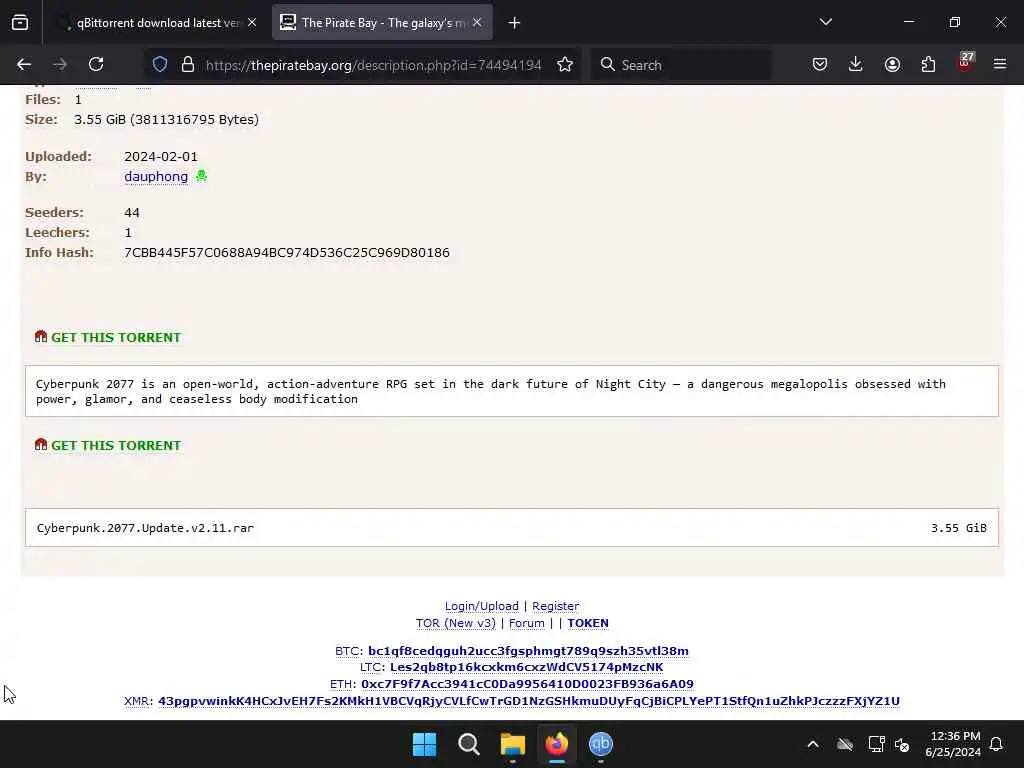Open qBittorrent from the taskbar
1024x768 pixels.
(x=601, y=744)
